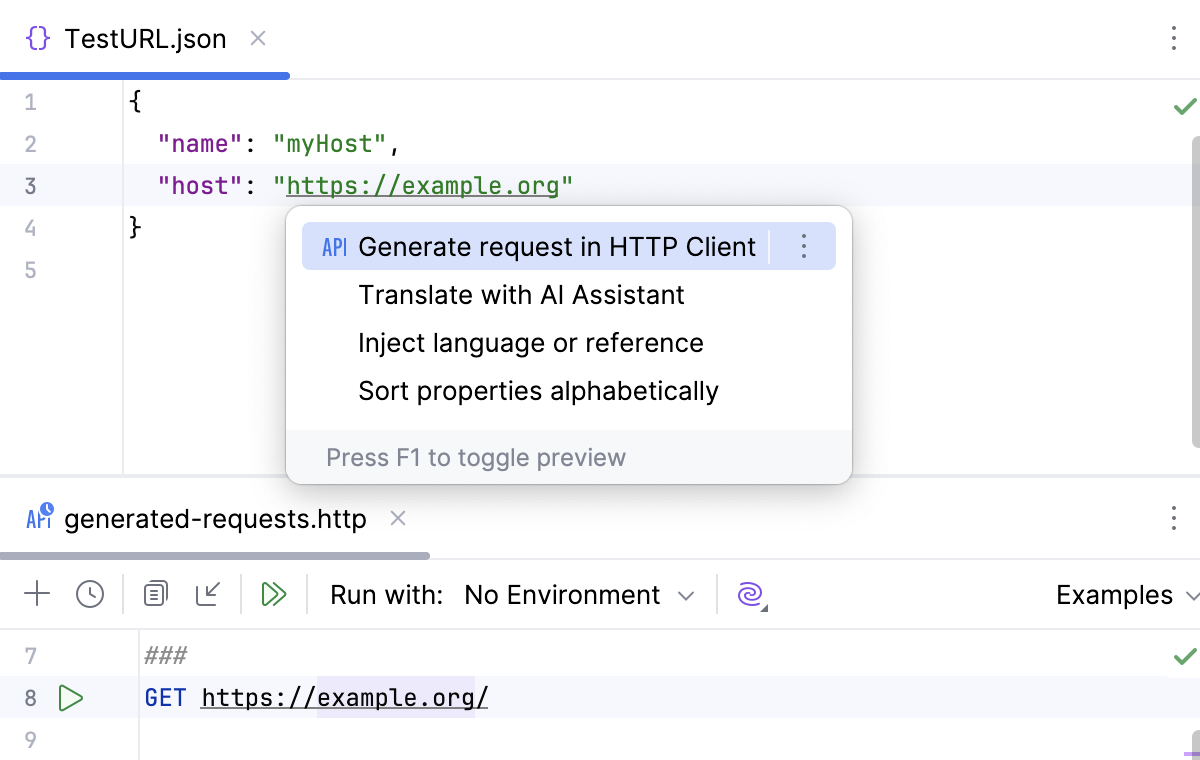1200x760 pixels.
Task: Click the copy request icon in the toolbar
Action: (x=155, y=594)
